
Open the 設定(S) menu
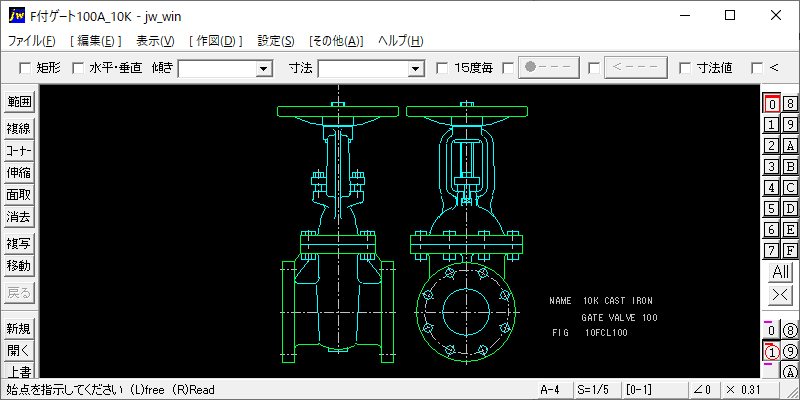tap(276, 41)
